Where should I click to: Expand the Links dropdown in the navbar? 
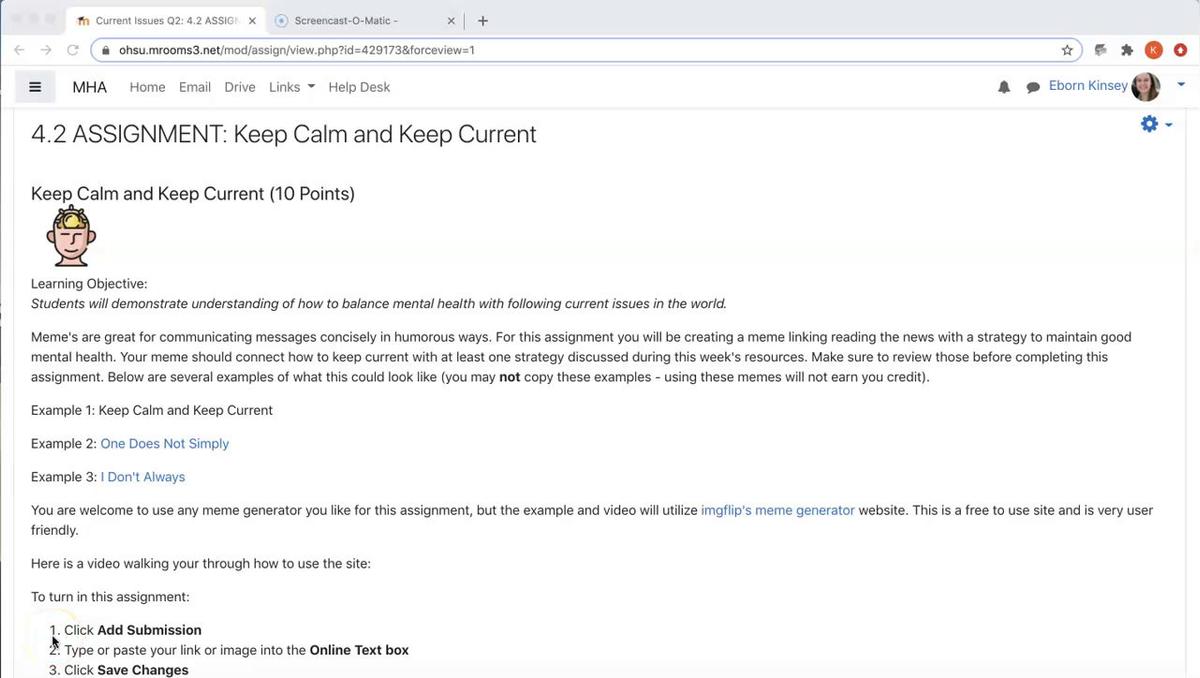click(x=291, y=87)
